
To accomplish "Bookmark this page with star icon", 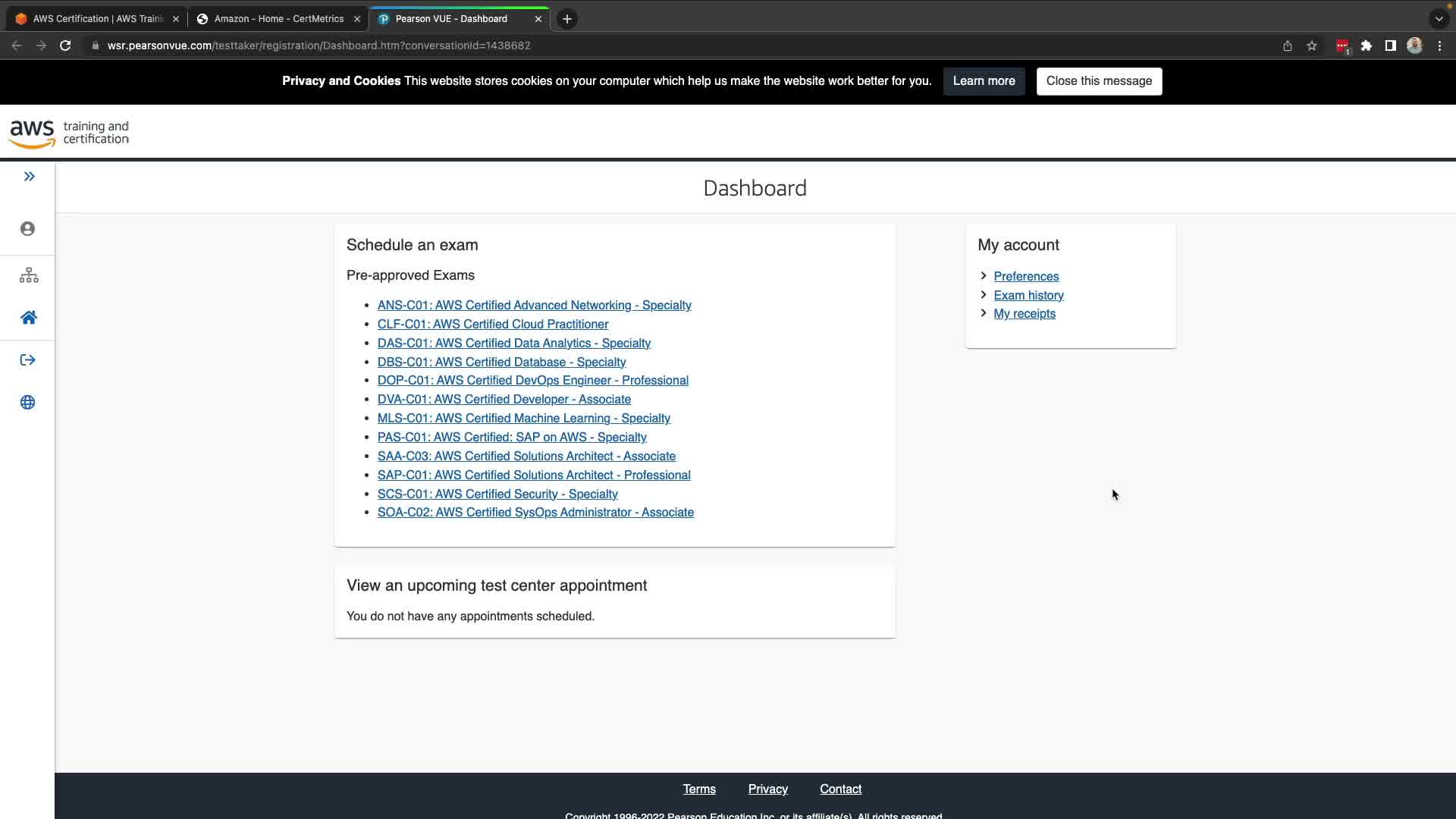I will 1312,46.
